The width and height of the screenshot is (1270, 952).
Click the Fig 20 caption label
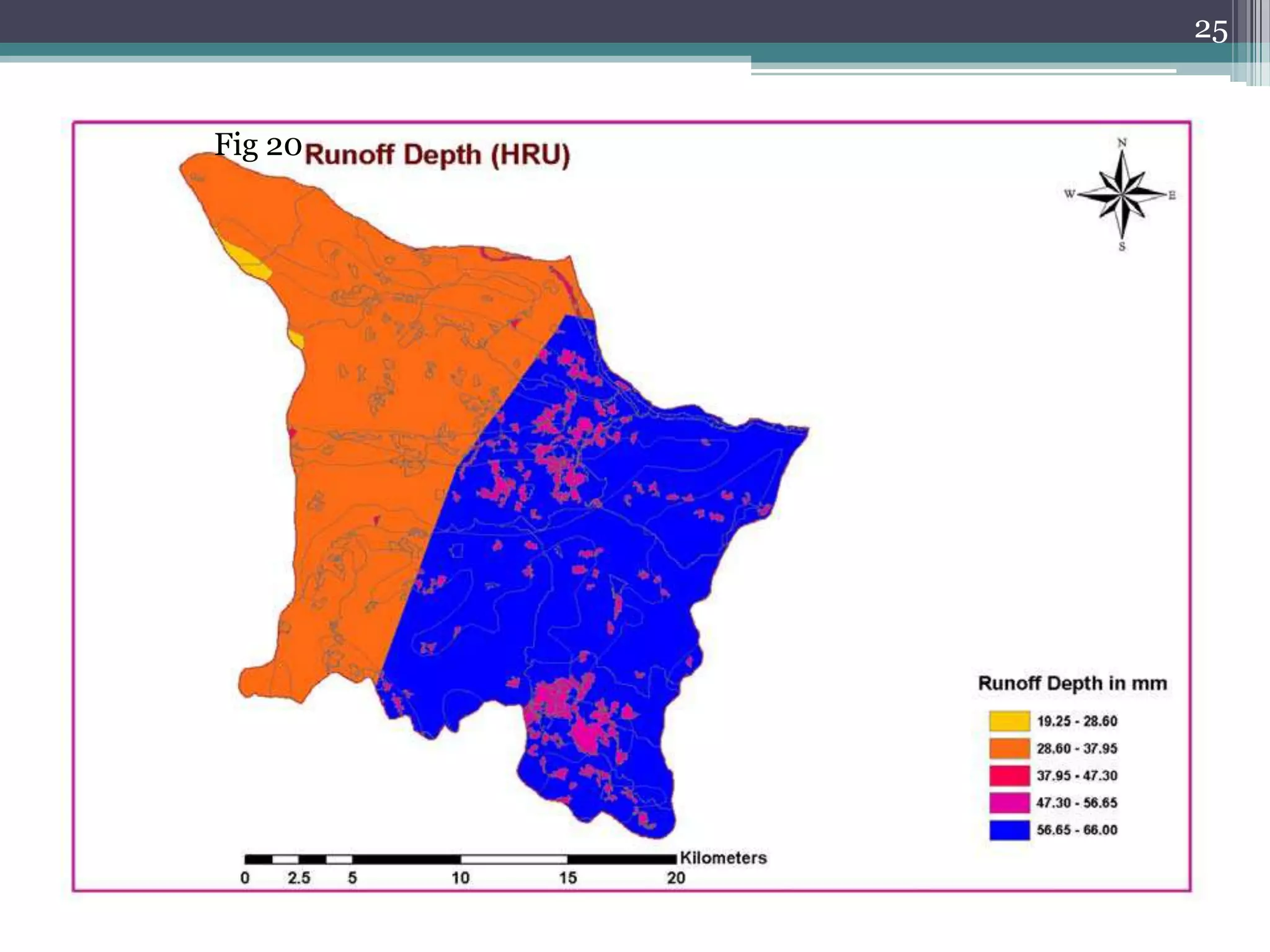coord(257,145)
